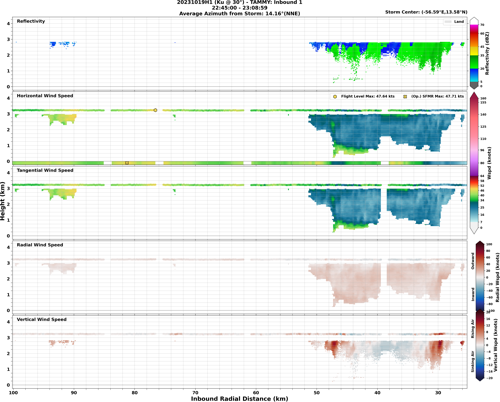The image size is (500, 402).
Task: Click the 100 tick label on x-axis
Action: point(13,393)
